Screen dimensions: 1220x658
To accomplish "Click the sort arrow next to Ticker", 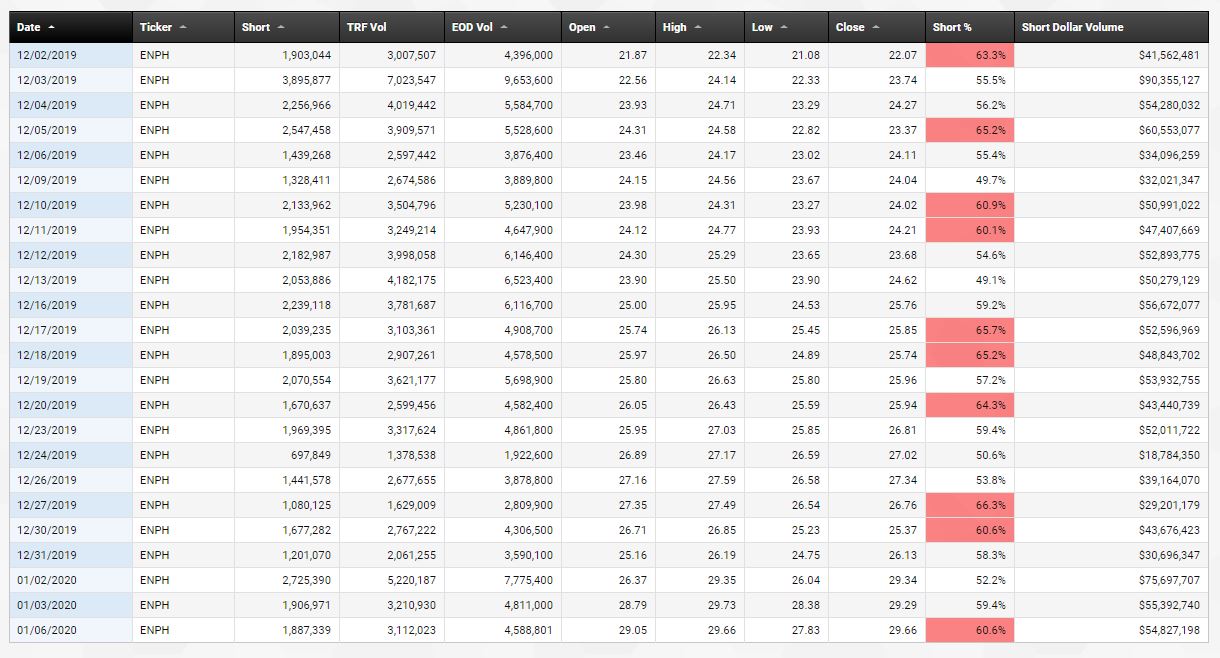I will (183, 27).
